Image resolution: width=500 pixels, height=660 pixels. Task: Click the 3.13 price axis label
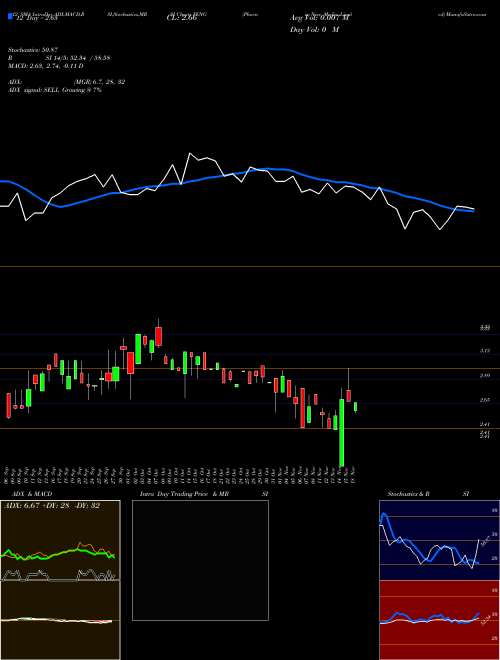click(485, 350)
